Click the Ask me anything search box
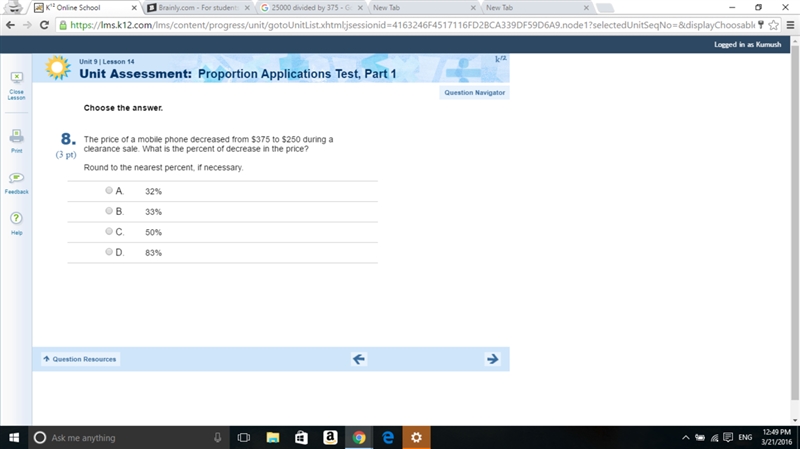Image resolution: width=800 pixels, height=449 pixels. click(x=126, y=438)
